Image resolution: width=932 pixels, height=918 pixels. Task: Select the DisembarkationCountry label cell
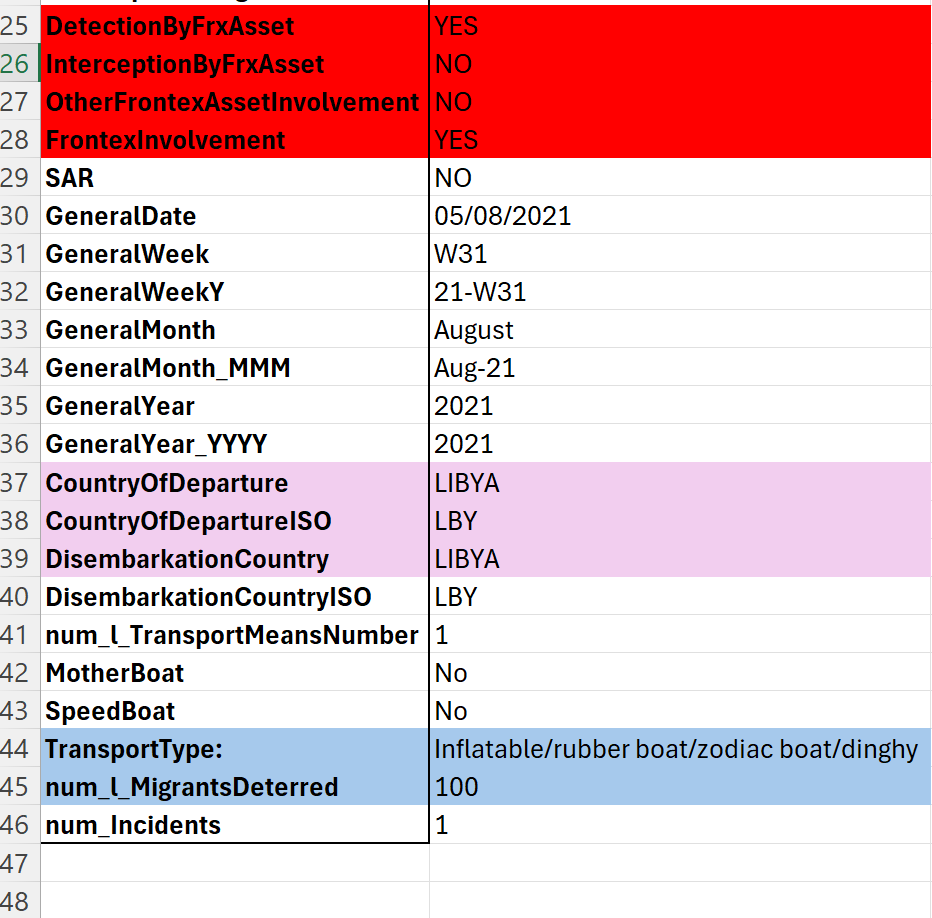click(x=187, y=559)
